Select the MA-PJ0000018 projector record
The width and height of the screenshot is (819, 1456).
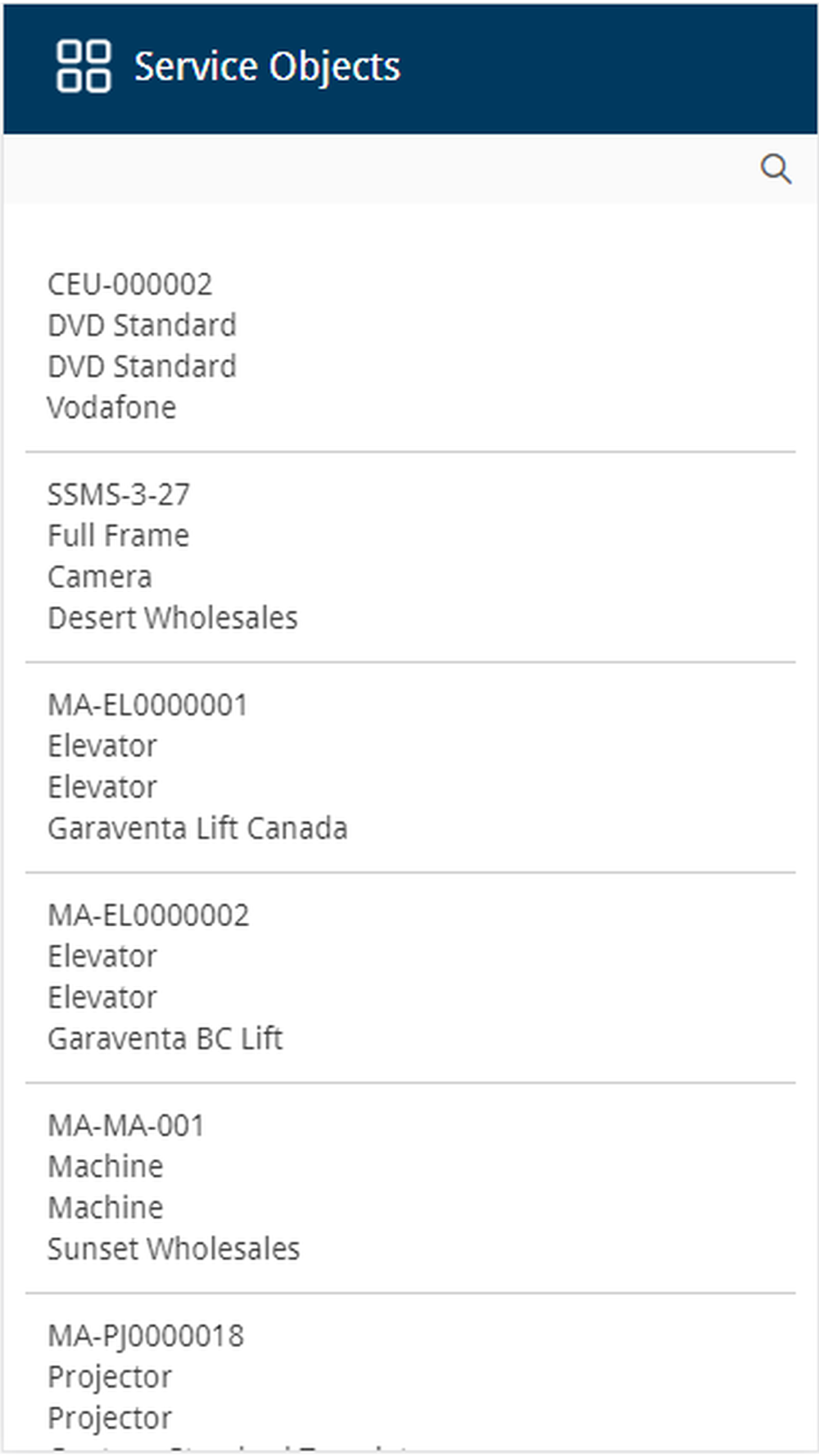[146, 1336]
